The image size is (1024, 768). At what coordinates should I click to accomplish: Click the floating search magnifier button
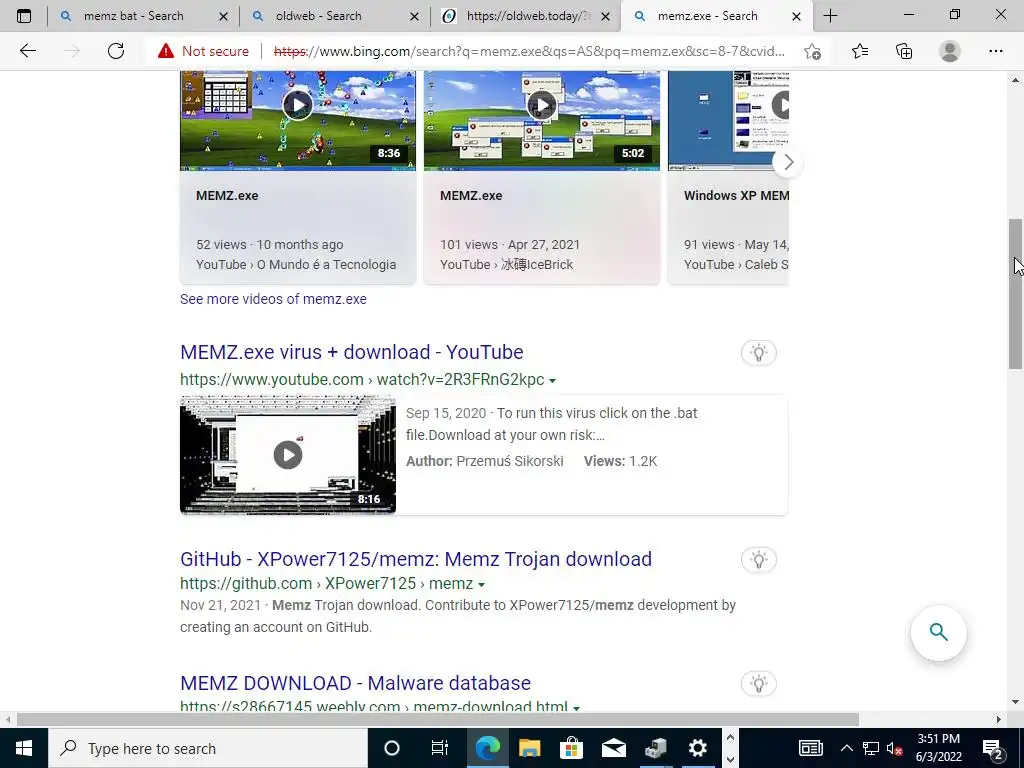click(x=938, y=632)
